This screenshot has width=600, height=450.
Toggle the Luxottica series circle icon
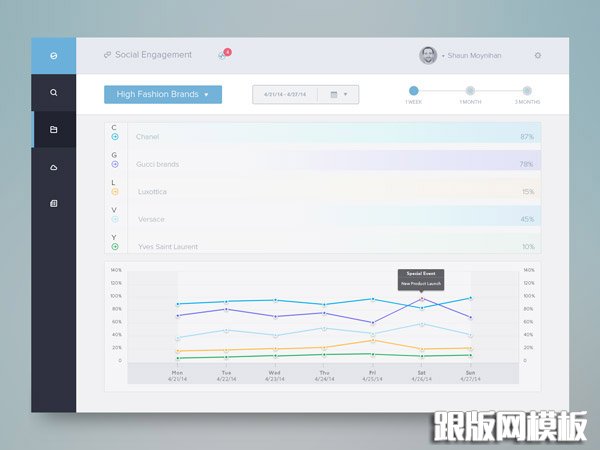[115, 192]
